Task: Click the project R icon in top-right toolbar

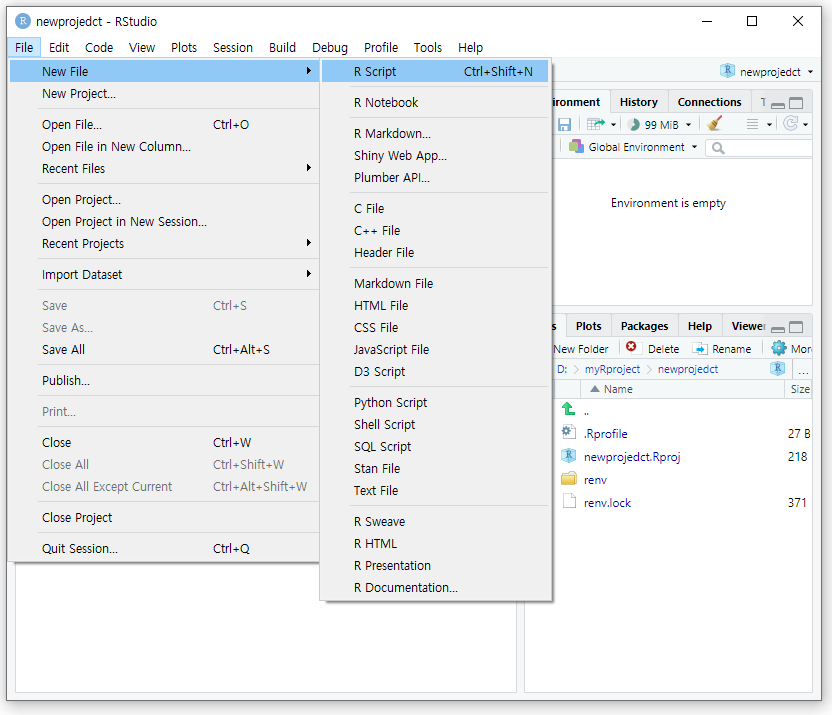Action: pyautogui.click(x=727, y=71)
